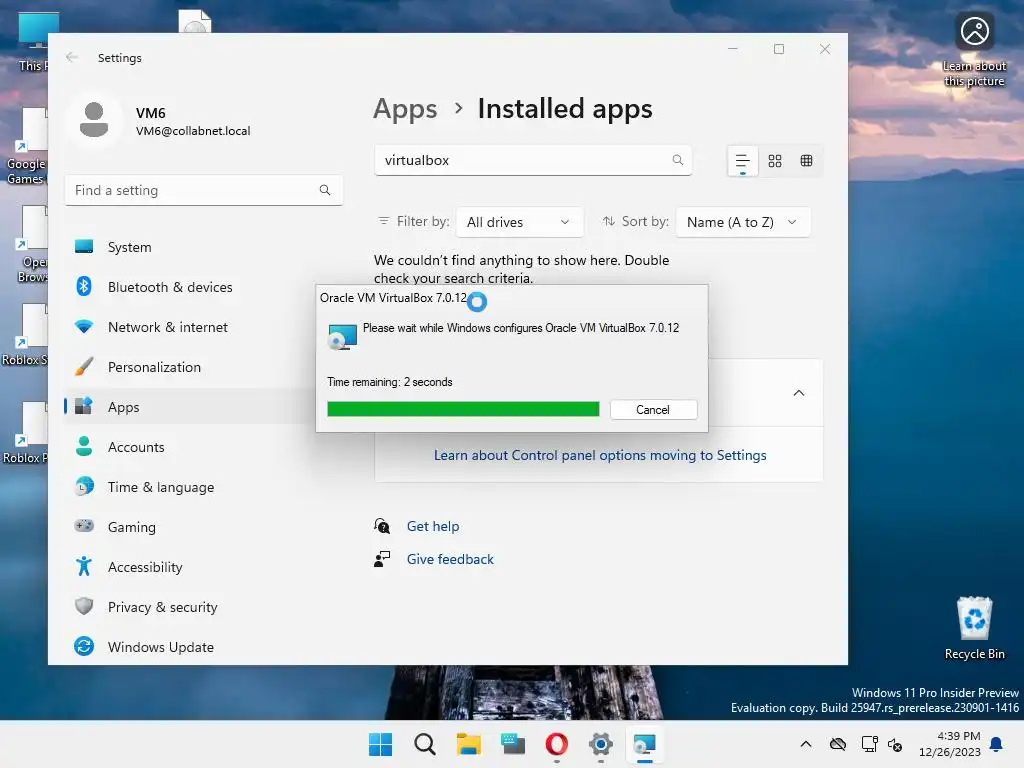Click the Get help link
Image resolution: width=1024 pixels, height=768 pixels.
[432, 526]
